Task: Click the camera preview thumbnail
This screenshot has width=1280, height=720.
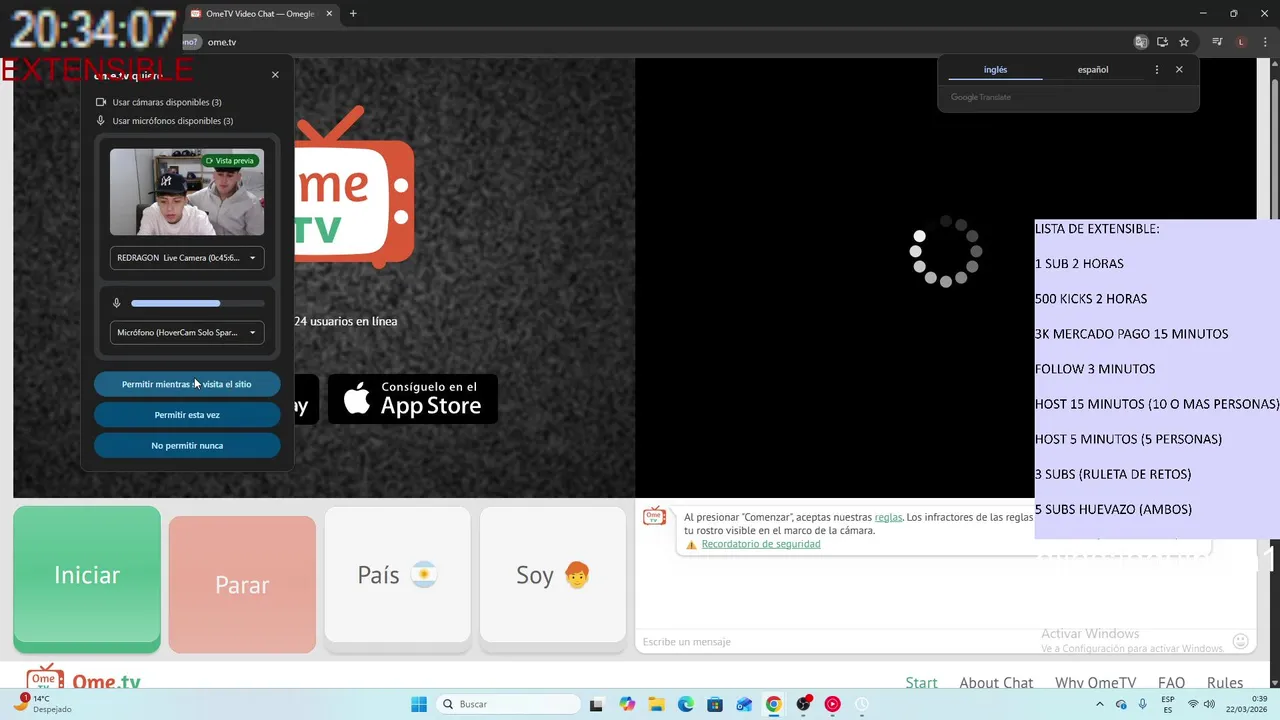Action: tap(187, 192)
